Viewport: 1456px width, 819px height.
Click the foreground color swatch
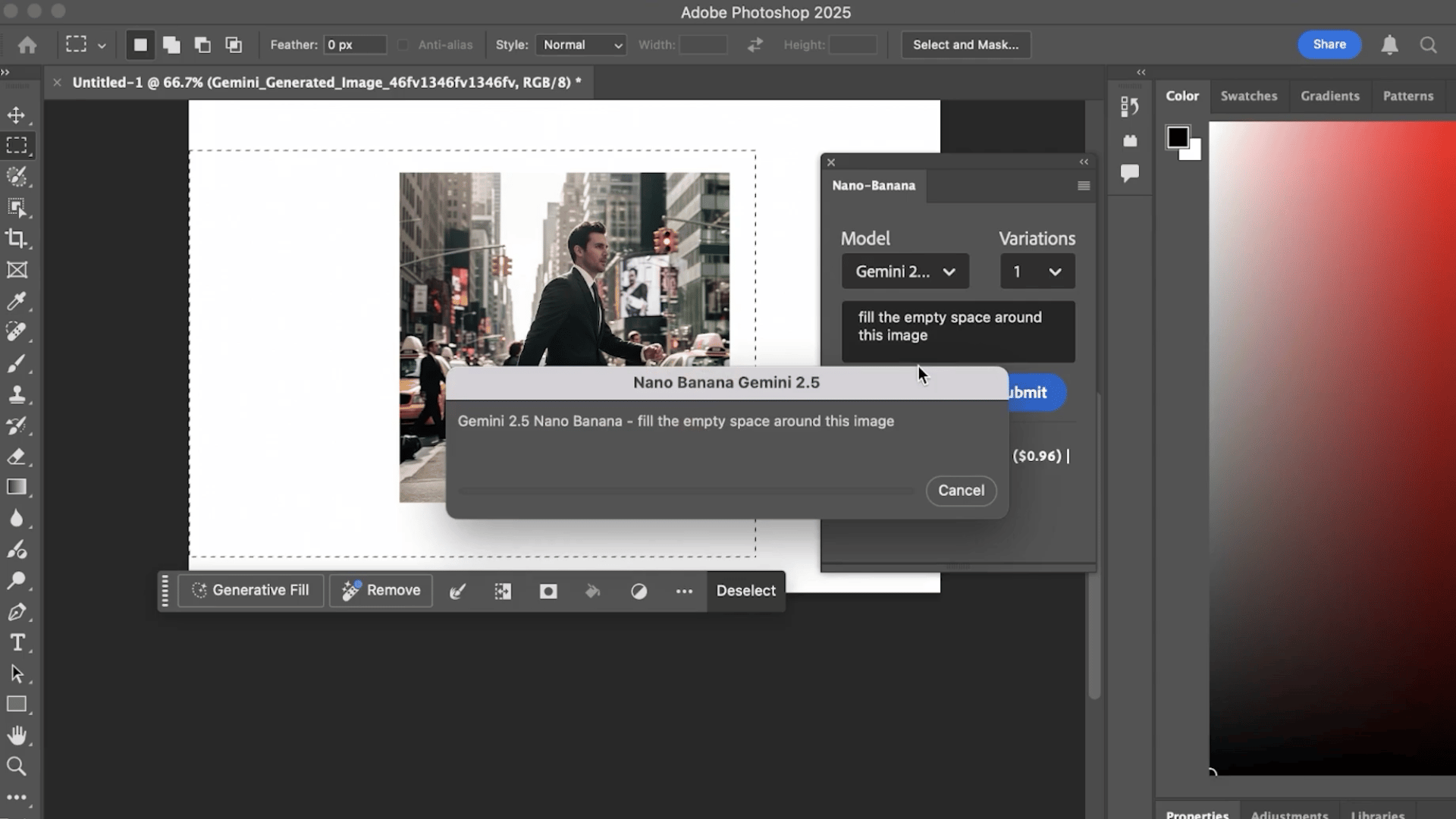click(x=1177, y=137)
